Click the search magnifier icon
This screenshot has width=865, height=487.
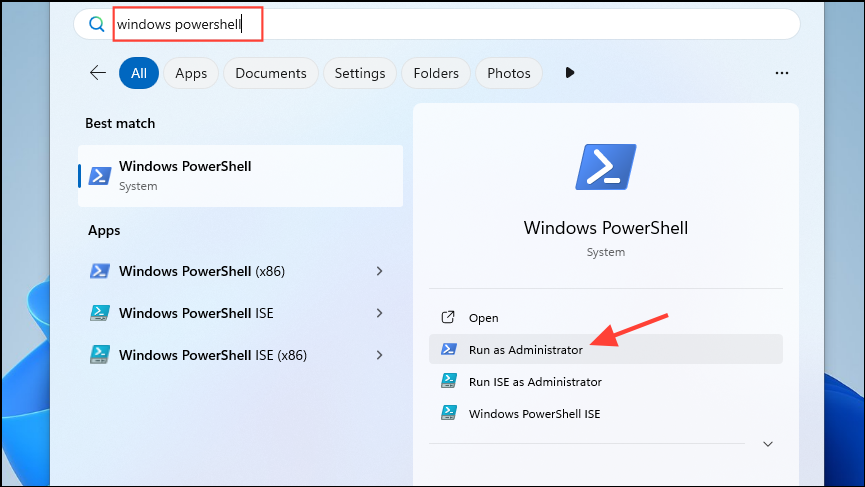pos(97,24)
